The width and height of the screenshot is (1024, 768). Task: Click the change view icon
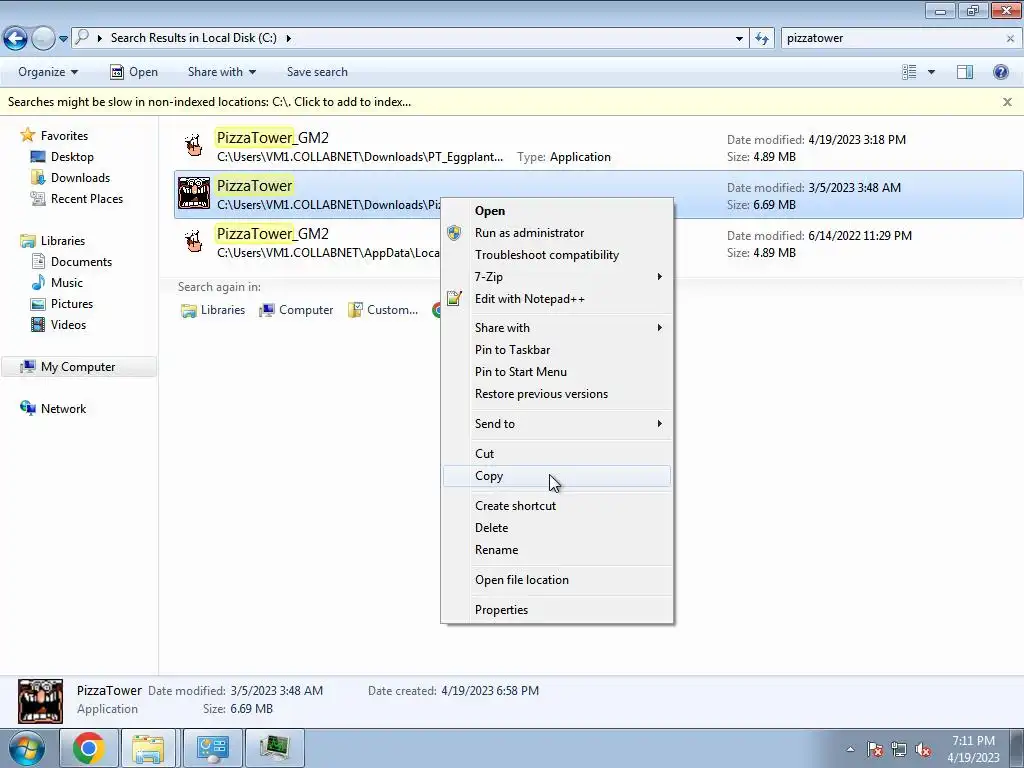click(x=909, y=72)
